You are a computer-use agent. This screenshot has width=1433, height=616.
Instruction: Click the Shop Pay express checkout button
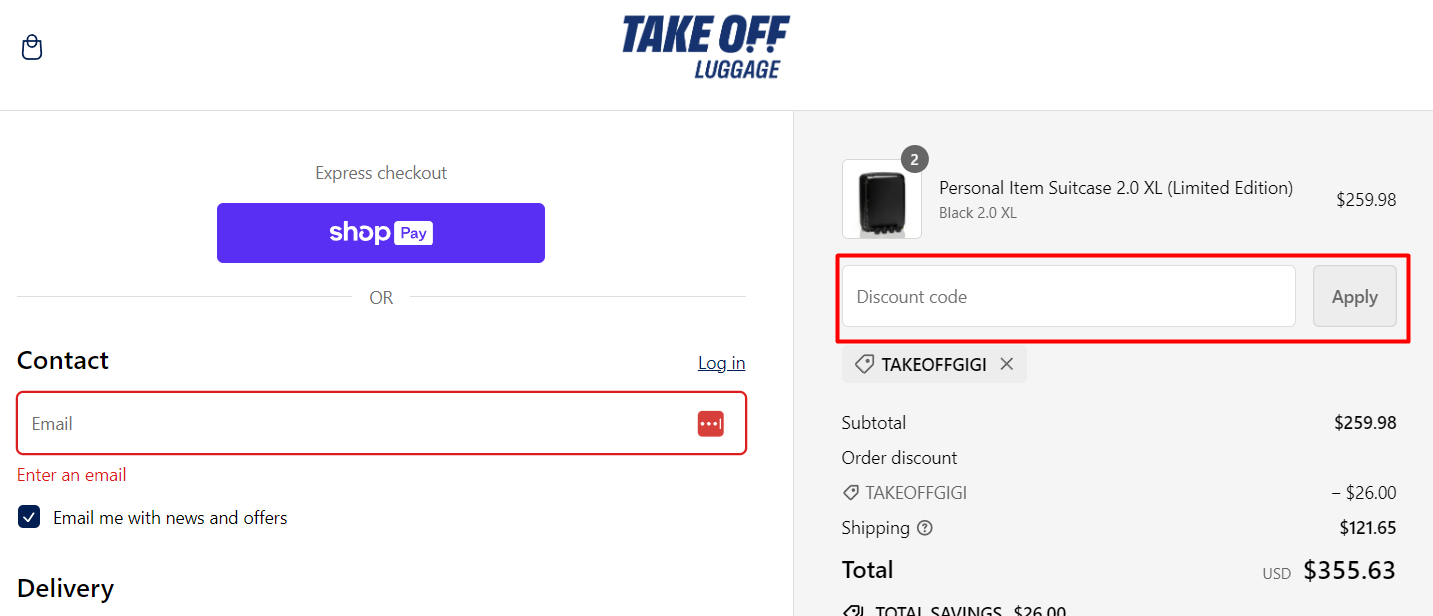(x=380, y=232)
